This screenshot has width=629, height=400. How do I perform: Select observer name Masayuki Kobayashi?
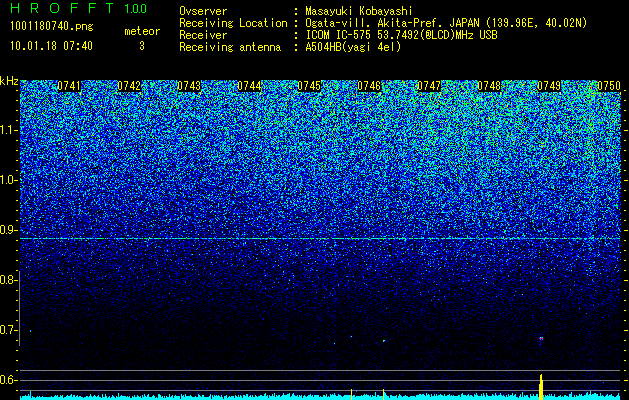point(359,11)
